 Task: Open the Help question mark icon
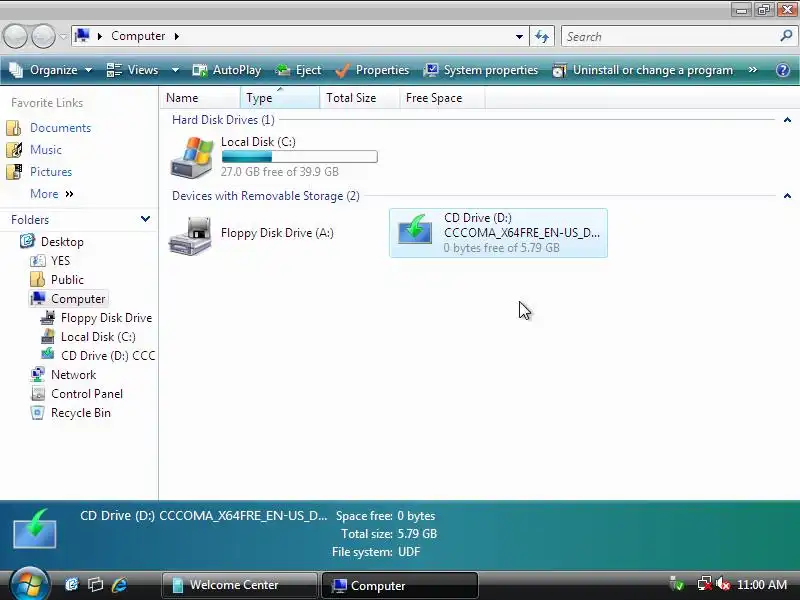click(x=783, y=70)
